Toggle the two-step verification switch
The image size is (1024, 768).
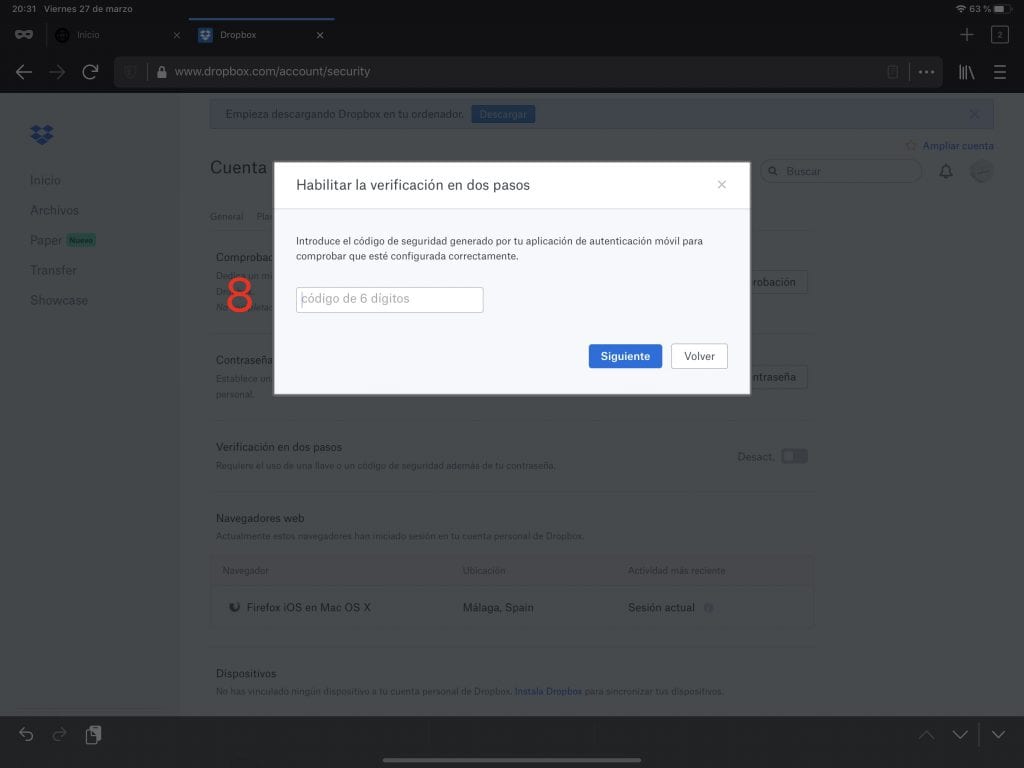(794, 456)
